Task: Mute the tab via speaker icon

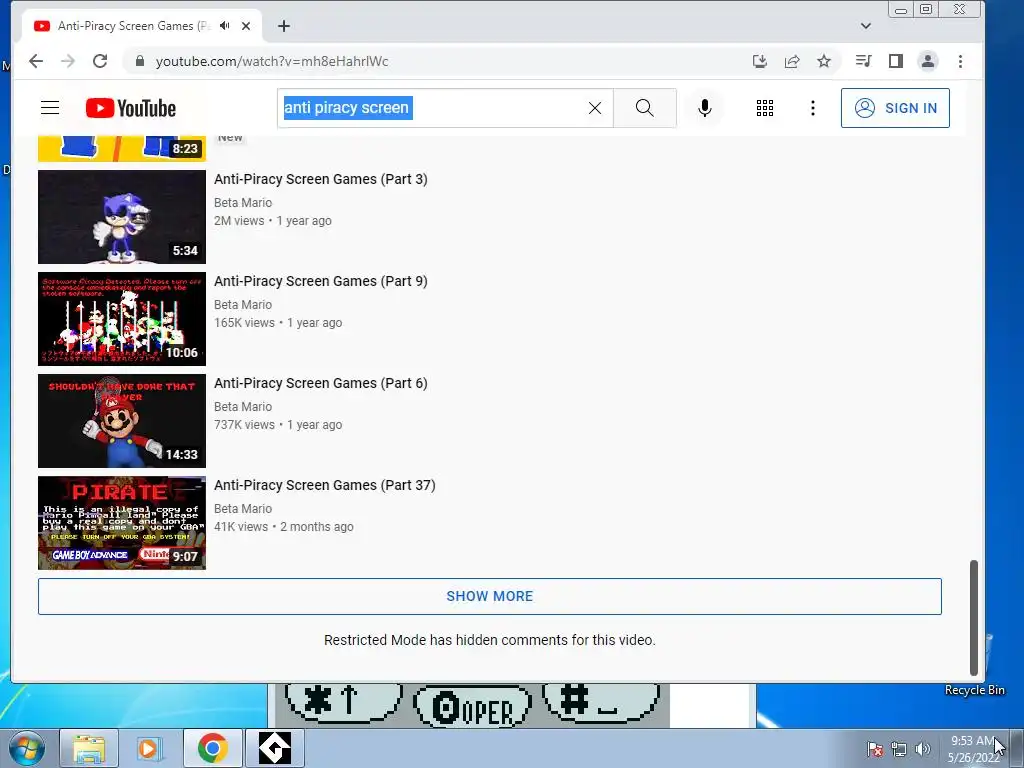Action: tap(225, 25)
